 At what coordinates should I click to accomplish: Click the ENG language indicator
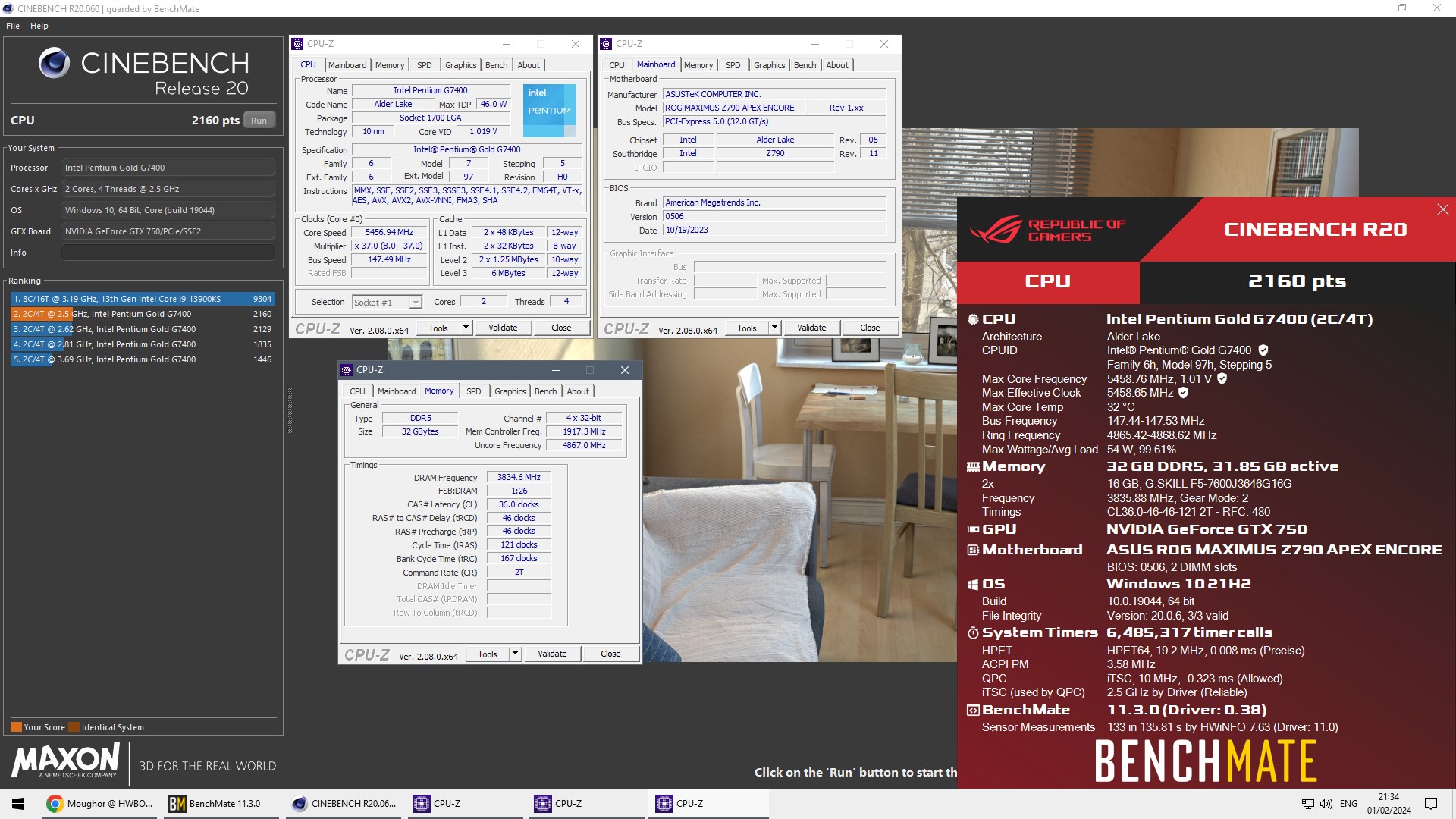tap(1348, 804)
